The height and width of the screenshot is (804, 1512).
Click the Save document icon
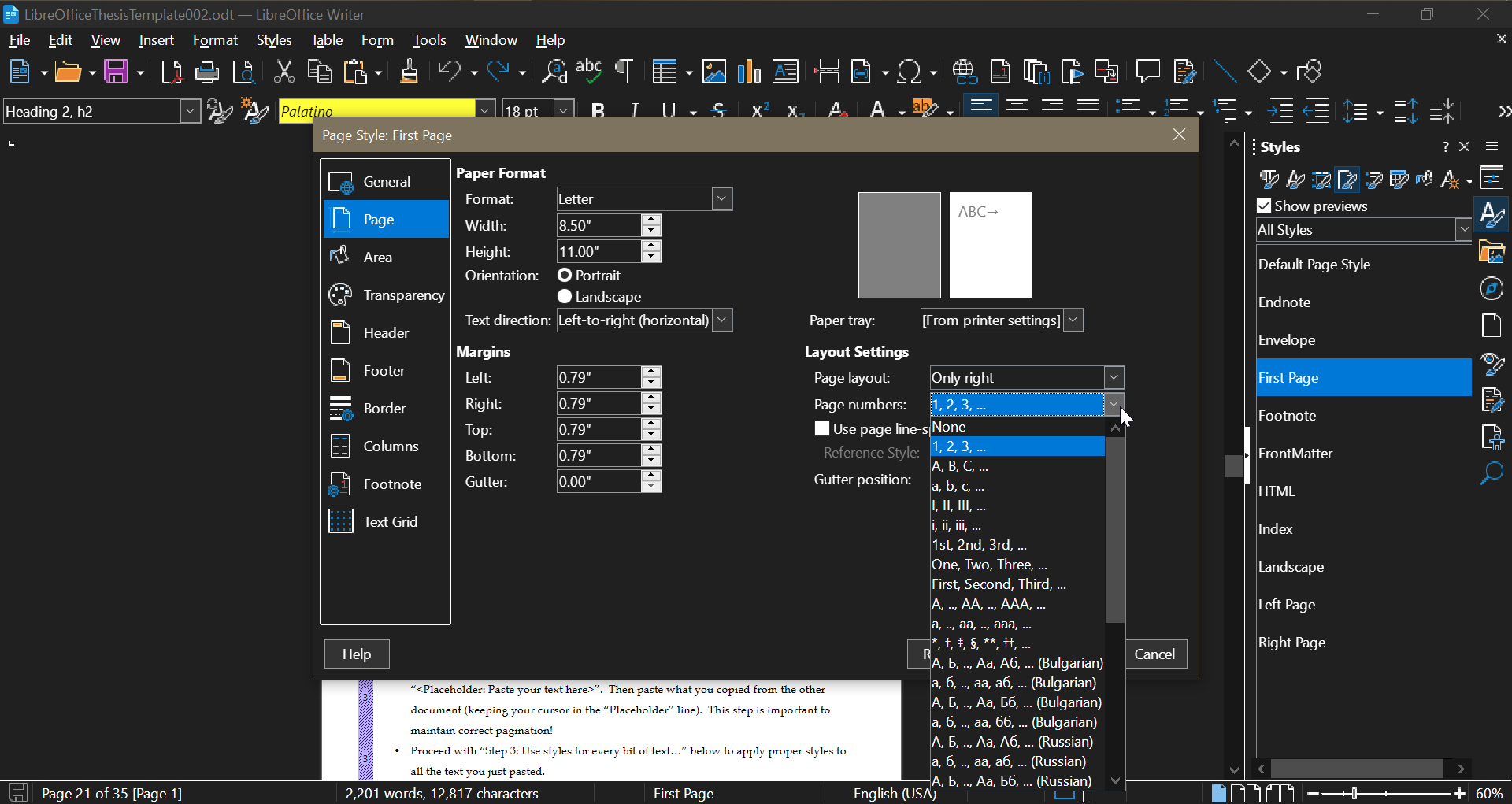[x=116, y=72]
